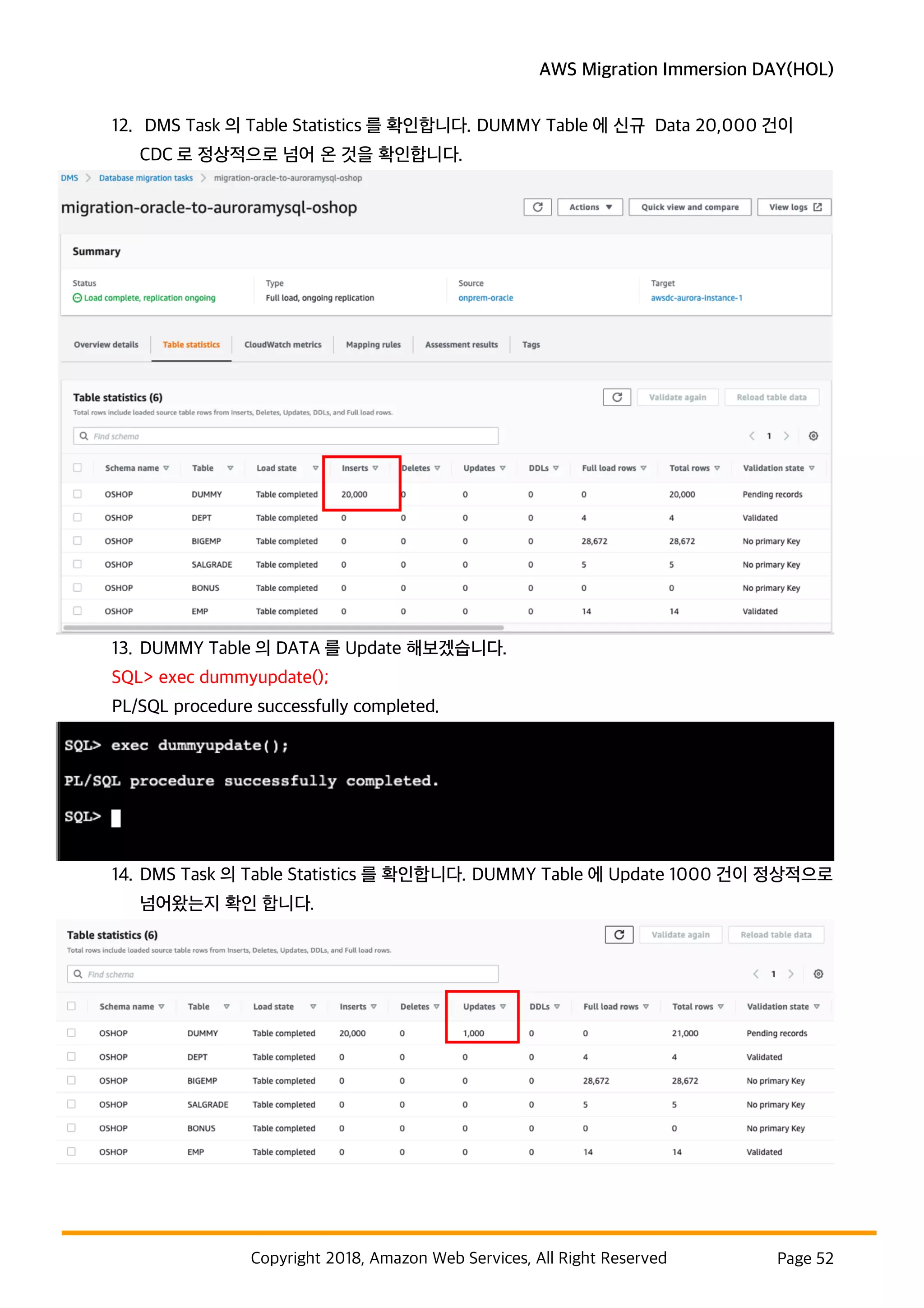Check the DUMMY row in upper table
The width and height of the screenshot is (924, 1308).
tap(78, 494)
